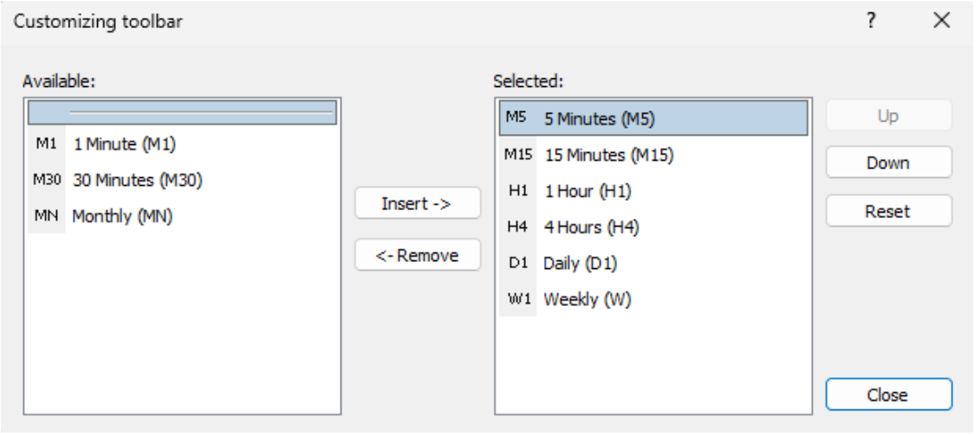Screen dimensions: 976x435
Task: Select the separator item in Available list
Action: 182,113
